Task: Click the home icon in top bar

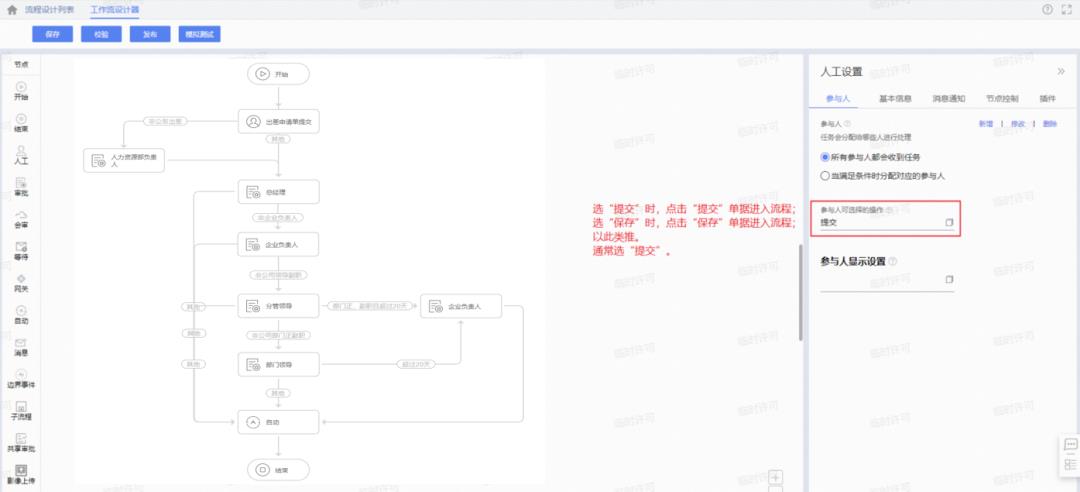Action: click(x=12, y=10)
